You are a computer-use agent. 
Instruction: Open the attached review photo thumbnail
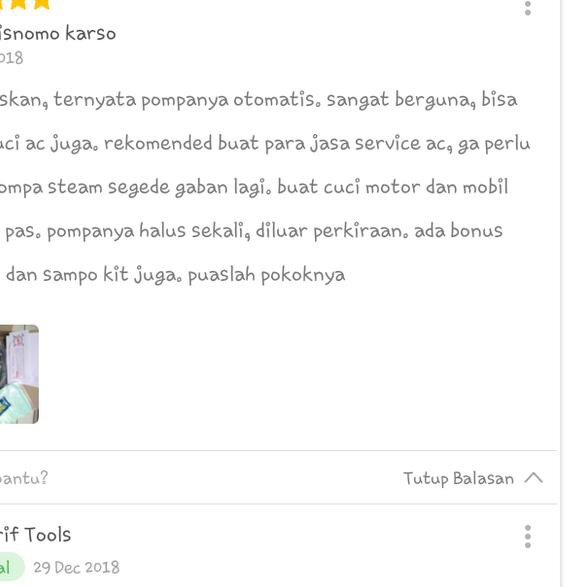pyautogui.click(x=19, y=374)
